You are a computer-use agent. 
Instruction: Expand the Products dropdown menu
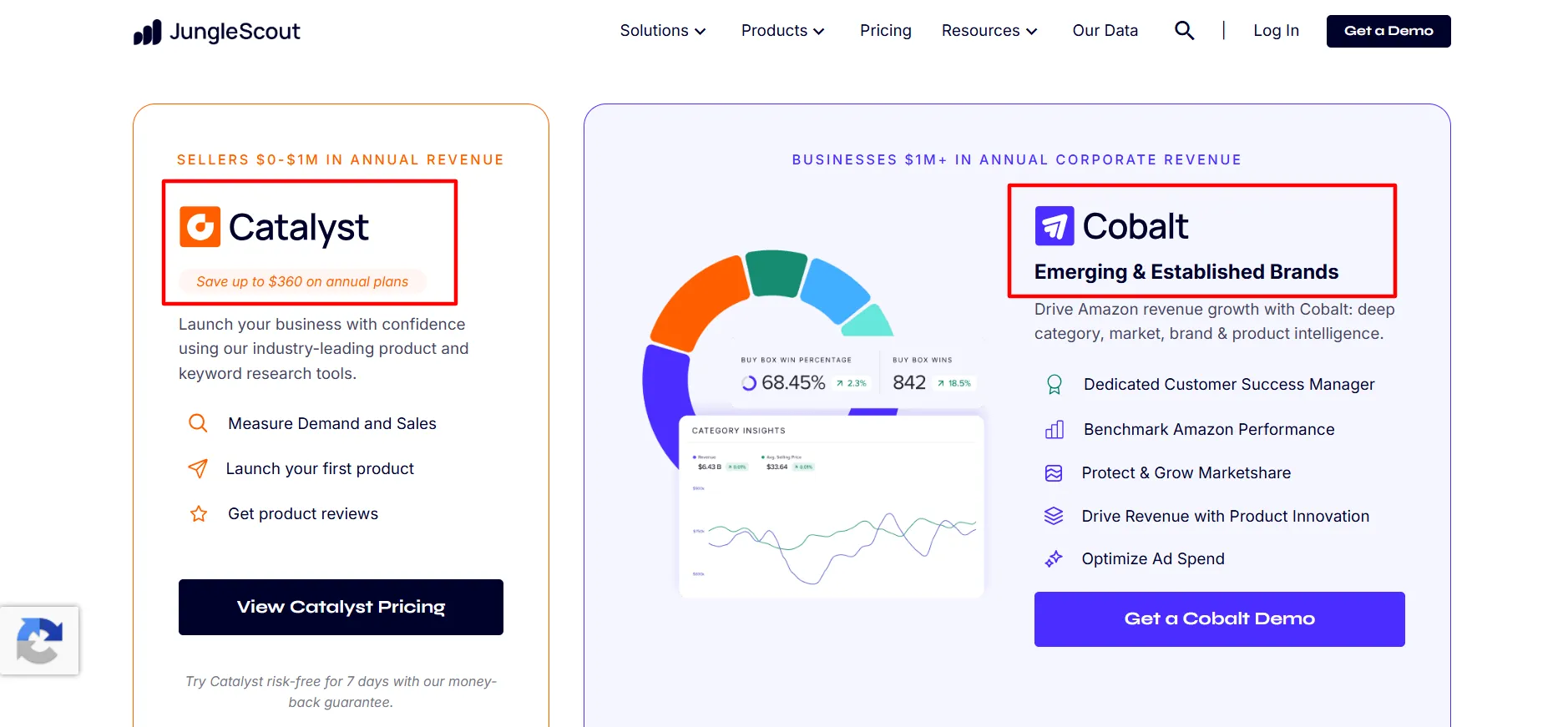(x=783, y=31)
